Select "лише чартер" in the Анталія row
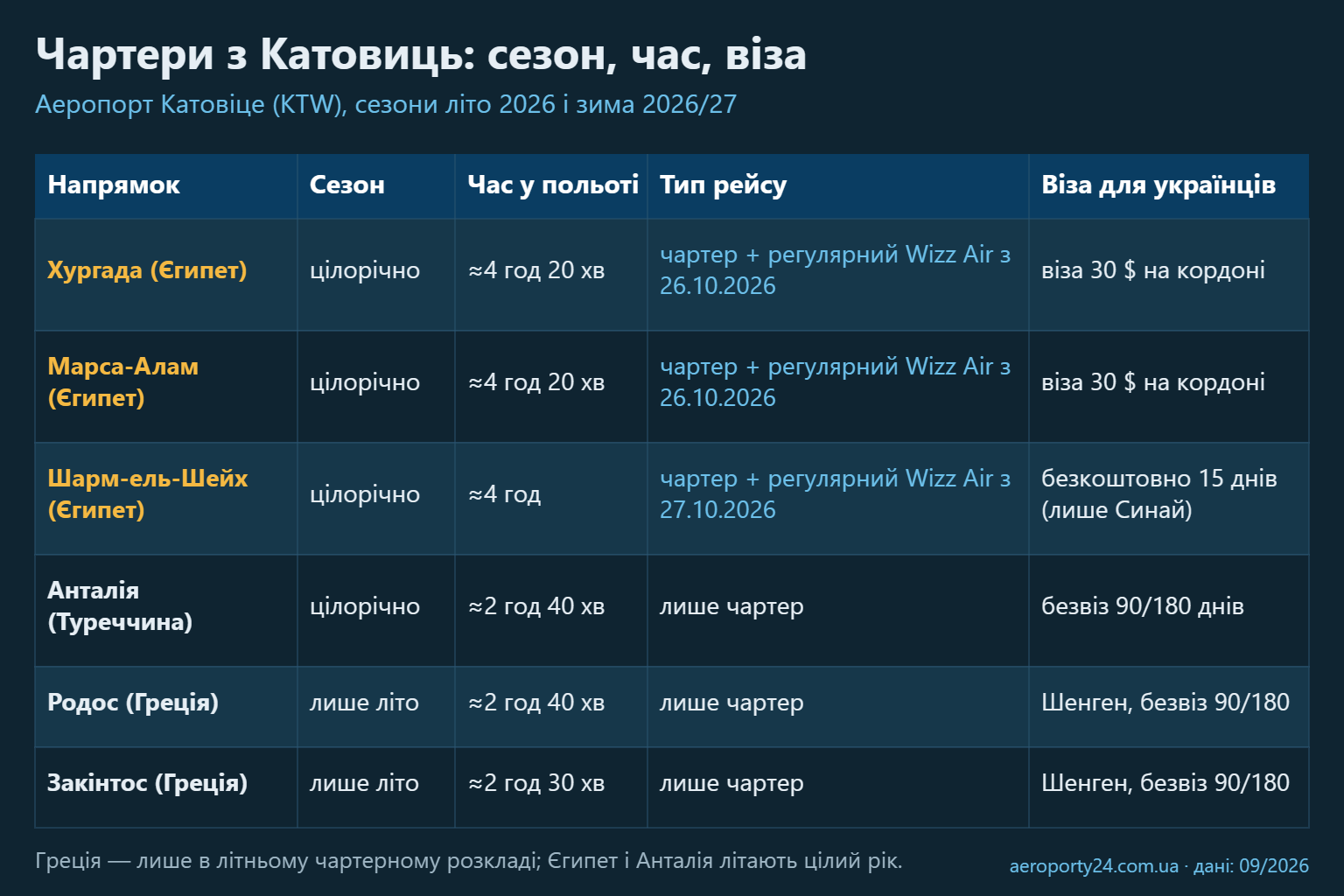Screen dimensions: 1344x896 coord(731,606)
